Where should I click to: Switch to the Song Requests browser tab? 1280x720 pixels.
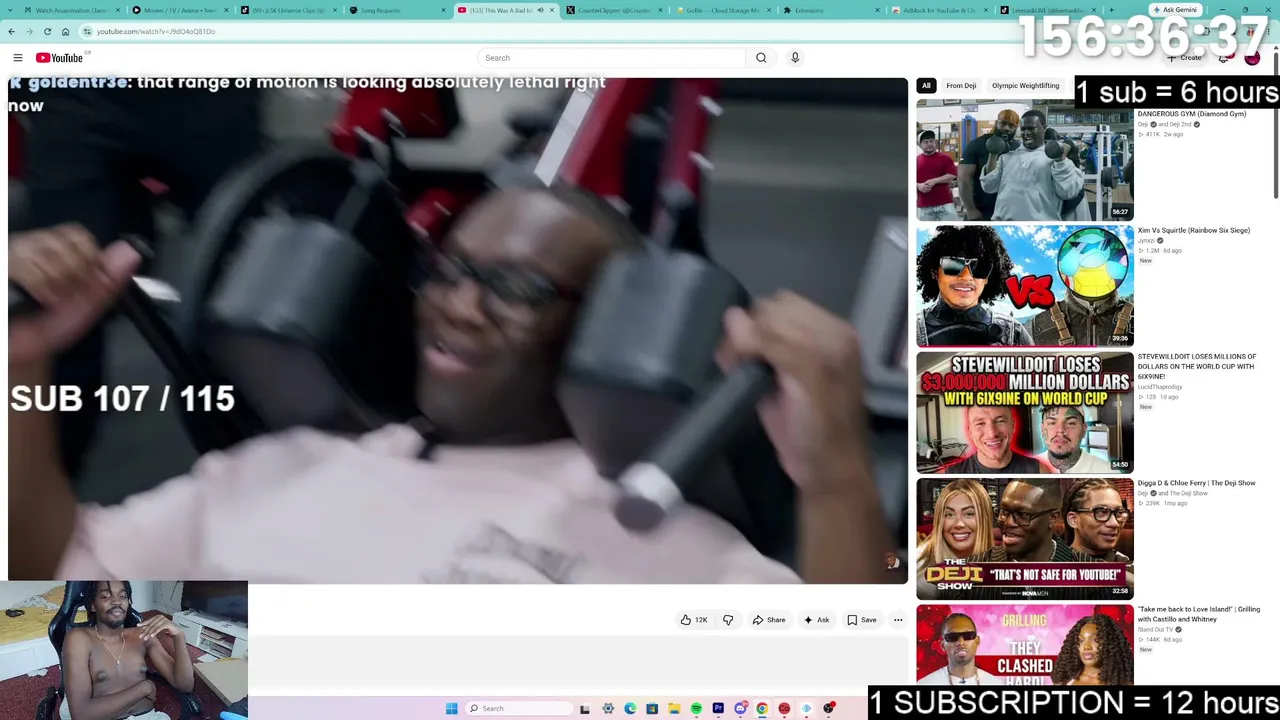click(x=395, y=10)
